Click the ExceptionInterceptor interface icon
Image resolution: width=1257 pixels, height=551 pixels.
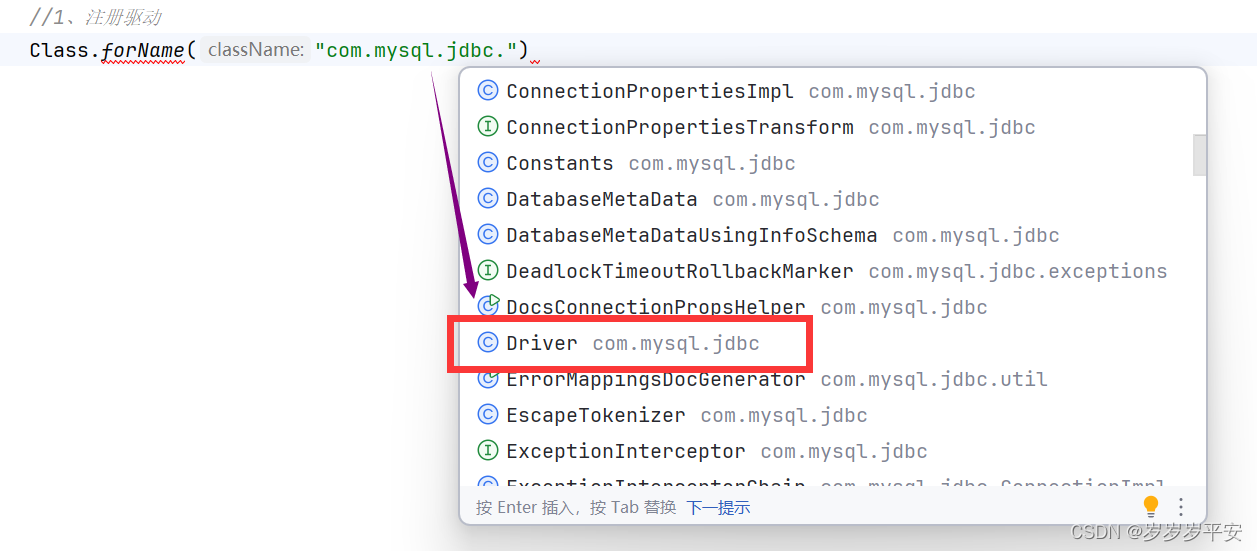488,451
